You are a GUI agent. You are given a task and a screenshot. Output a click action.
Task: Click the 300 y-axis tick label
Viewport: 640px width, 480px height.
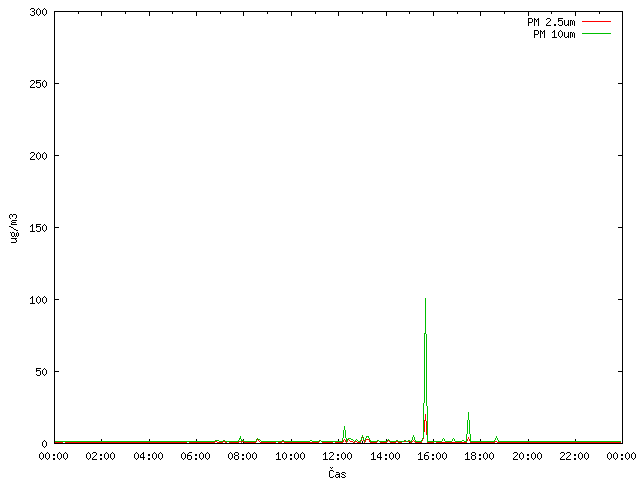point(38,12)
